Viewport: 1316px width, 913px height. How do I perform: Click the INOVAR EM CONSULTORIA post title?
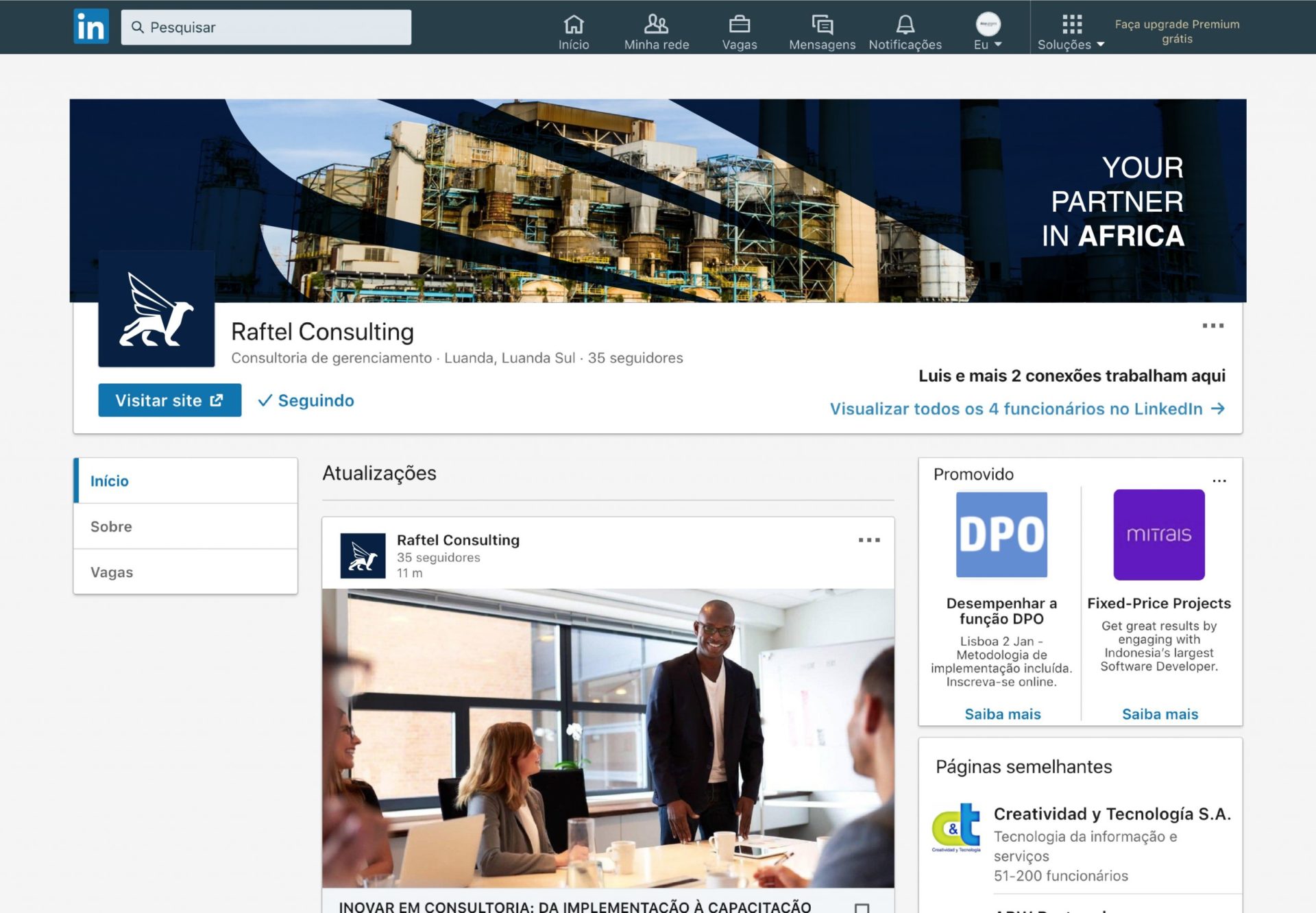pos(574,906)
